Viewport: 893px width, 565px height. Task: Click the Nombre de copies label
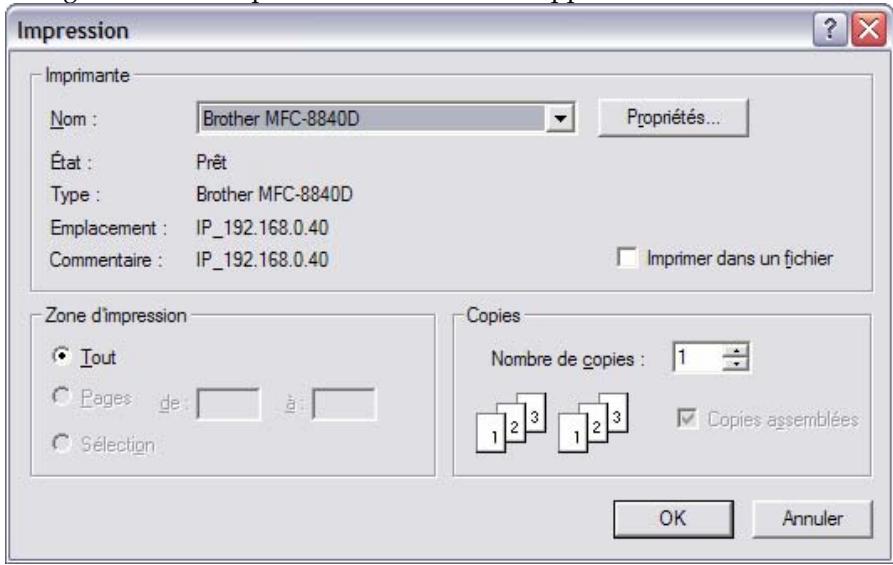[x=568, y=359]
